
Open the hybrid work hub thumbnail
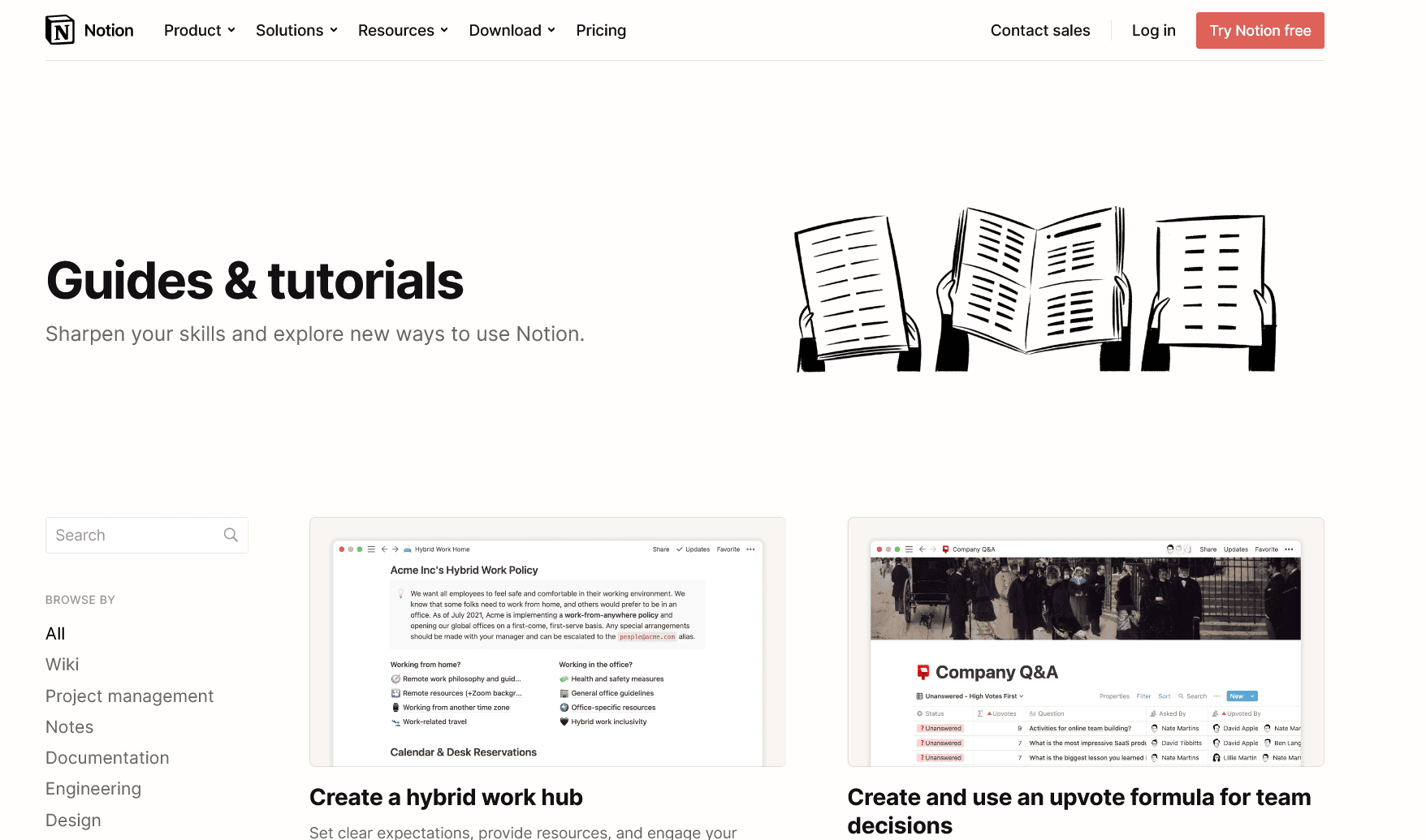click(x=547, y=642)
